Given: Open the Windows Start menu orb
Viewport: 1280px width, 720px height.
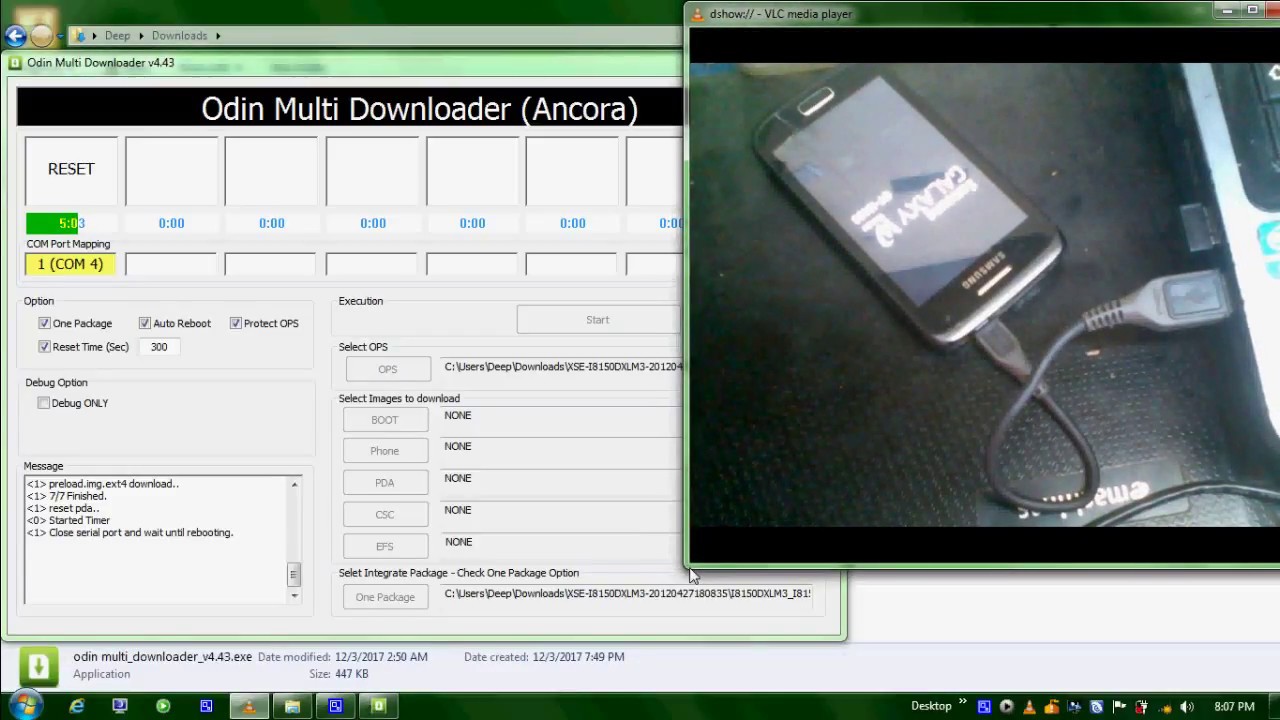Looking at the screenshot, I should tap(24, 706).
